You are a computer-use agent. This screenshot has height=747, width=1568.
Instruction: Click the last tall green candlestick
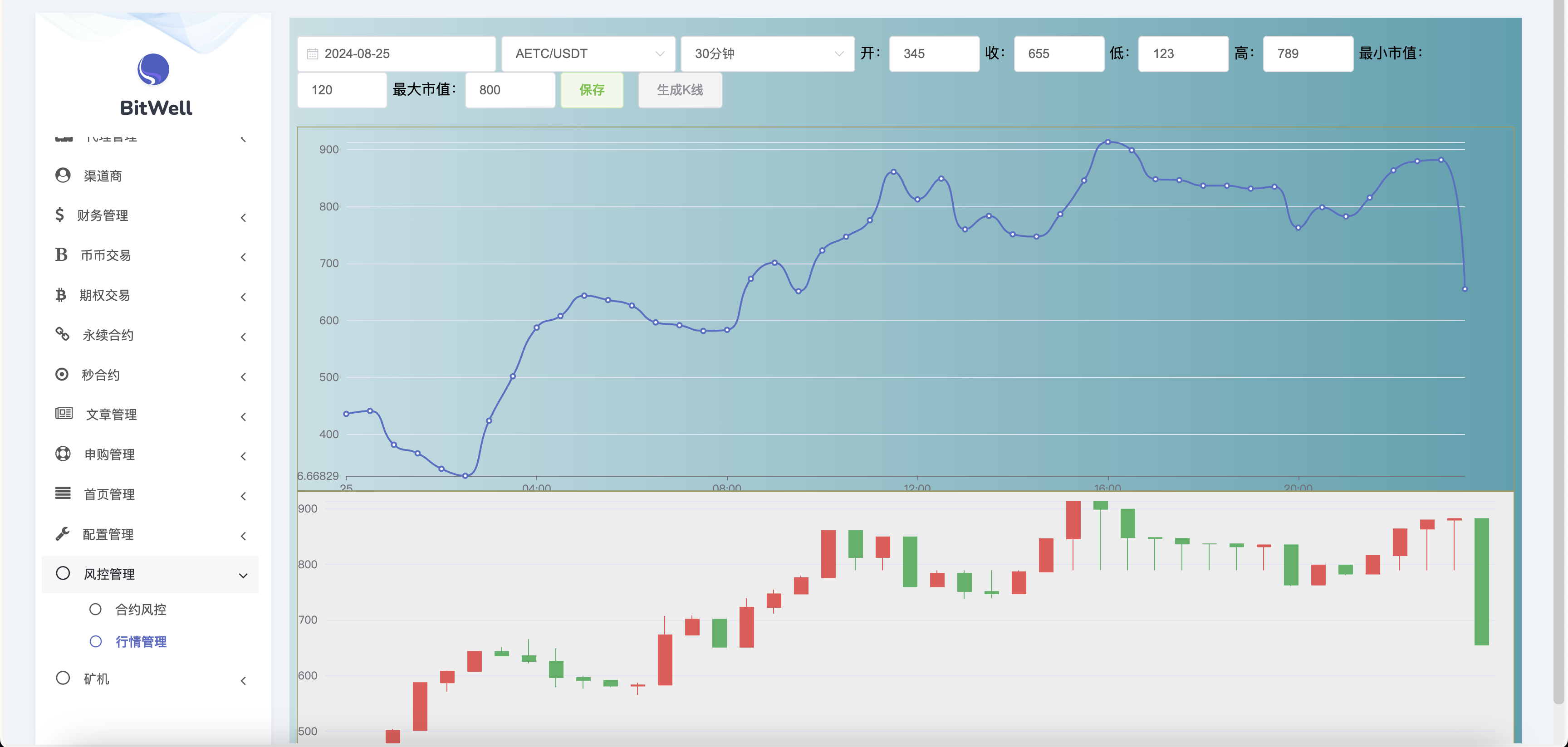pos(1481,581)
